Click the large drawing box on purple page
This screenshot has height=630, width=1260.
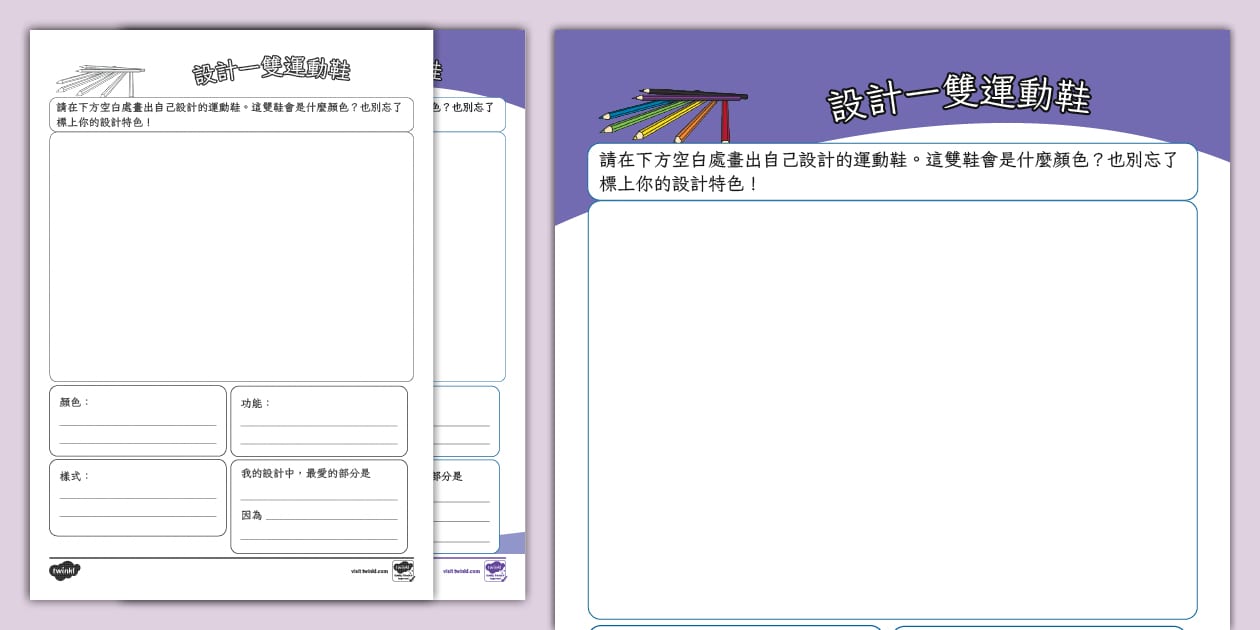892,409
